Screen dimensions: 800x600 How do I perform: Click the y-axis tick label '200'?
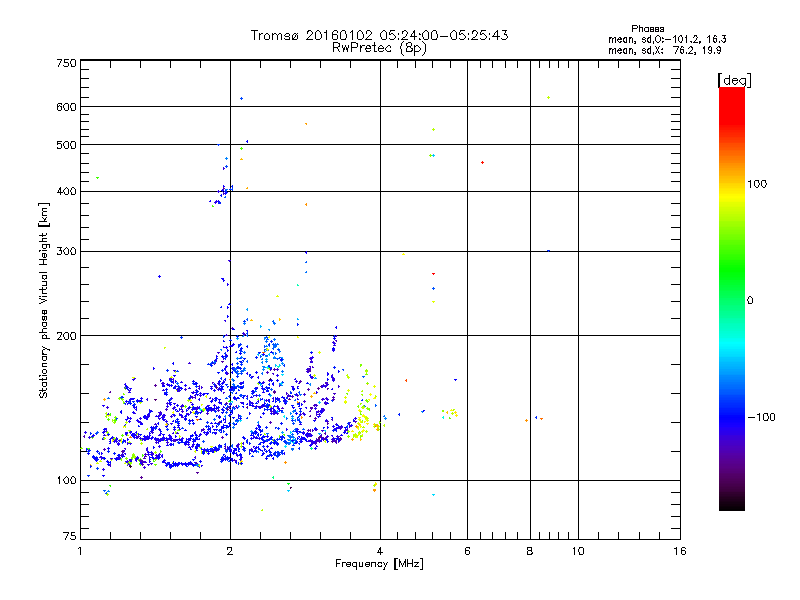(x=67, y=336)
